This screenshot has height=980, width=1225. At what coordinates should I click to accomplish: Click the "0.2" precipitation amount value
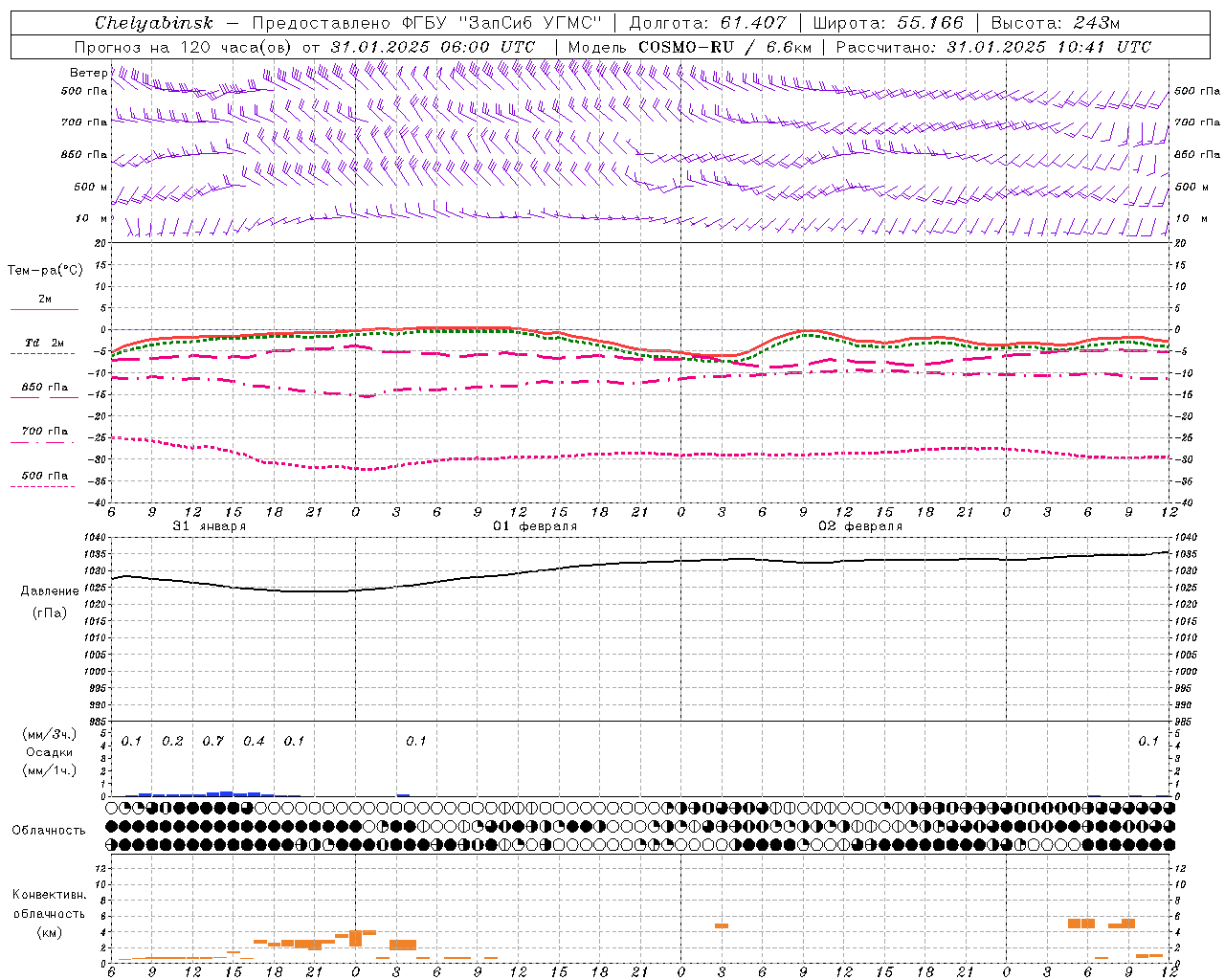pos(172,742)
